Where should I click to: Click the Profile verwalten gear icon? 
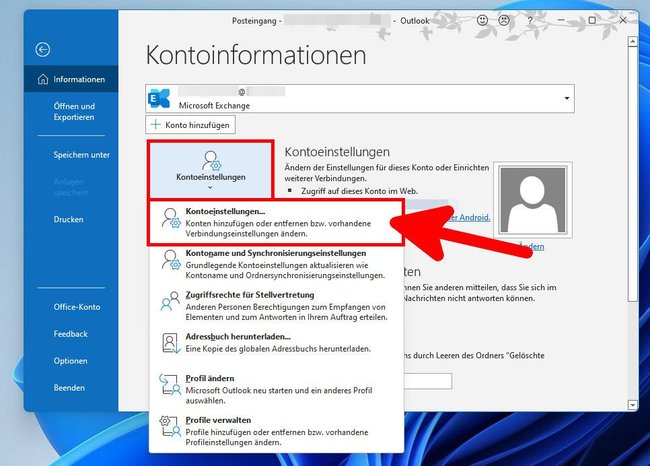170,427
